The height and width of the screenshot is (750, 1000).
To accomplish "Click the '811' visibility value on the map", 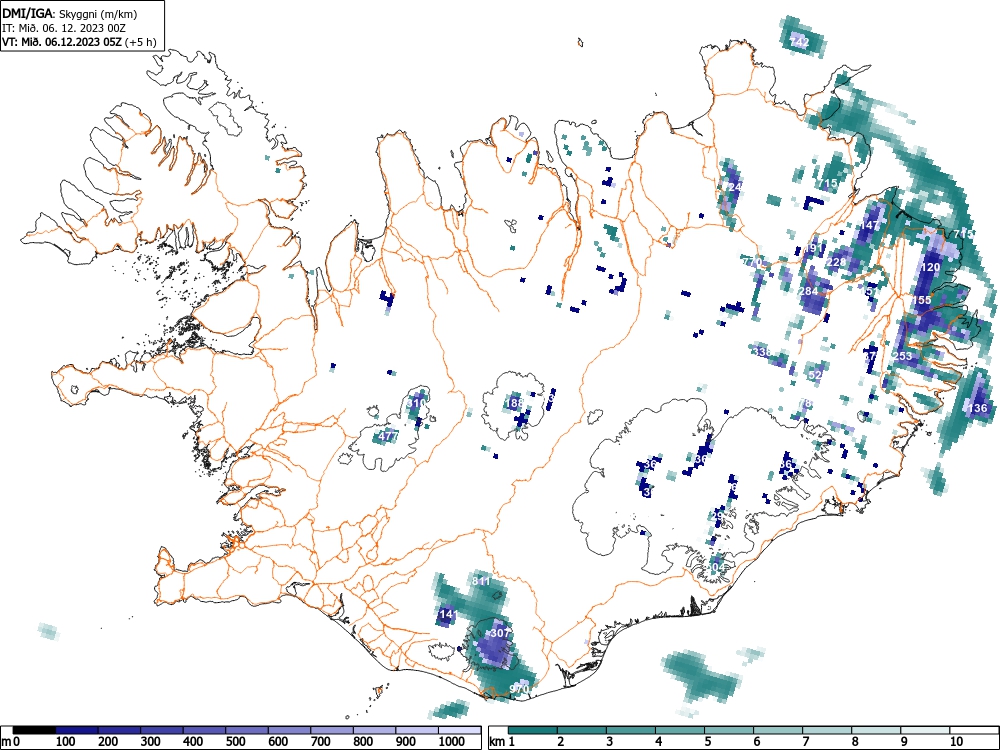I will 481,581.
